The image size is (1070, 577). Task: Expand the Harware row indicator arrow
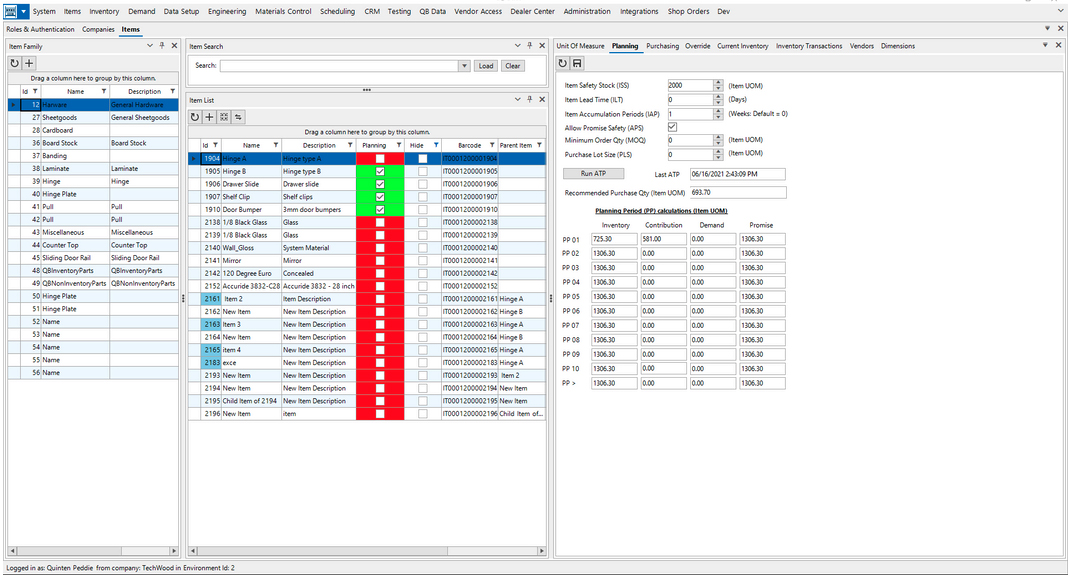point(13,105)
